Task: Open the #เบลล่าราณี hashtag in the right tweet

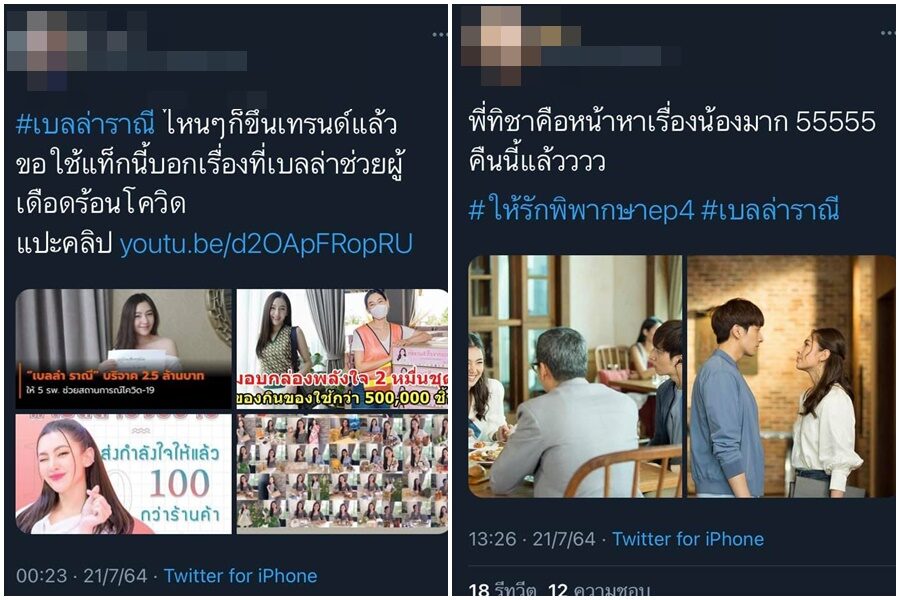Action: pyautogui.click(x=770, y=210)
